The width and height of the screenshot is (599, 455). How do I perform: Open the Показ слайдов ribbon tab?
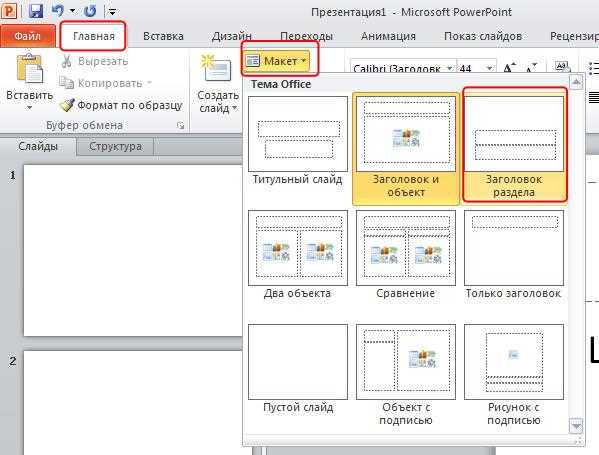(x=483, y=36)
